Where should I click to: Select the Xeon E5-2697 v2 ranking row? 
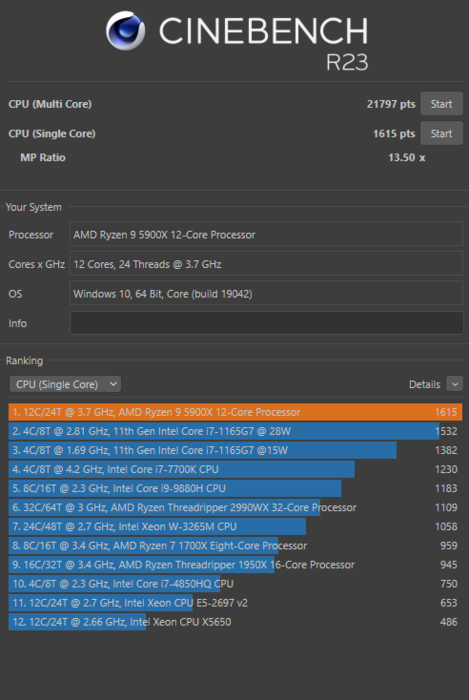(x=235, y=603)
